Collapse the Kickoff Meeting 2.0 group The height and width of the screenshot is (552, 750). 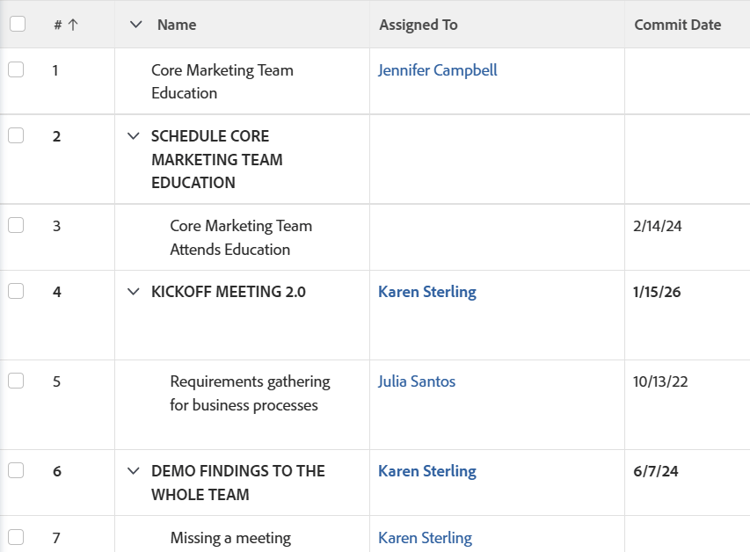coord(133,292)
